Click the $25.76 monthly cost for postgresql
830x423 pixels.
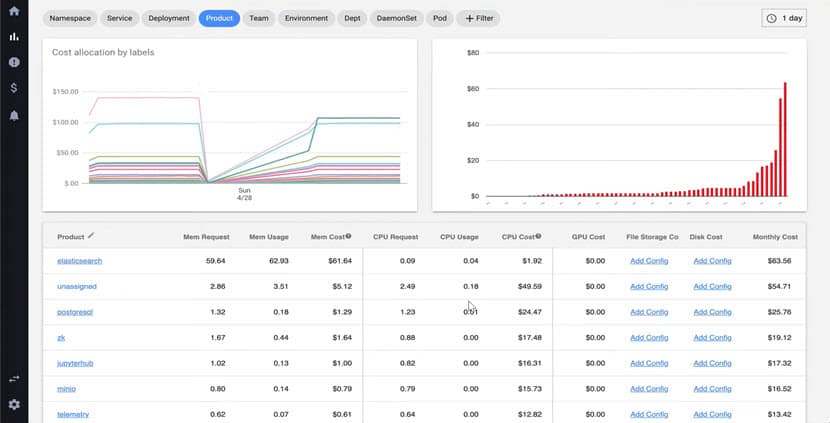click(779, 312)
